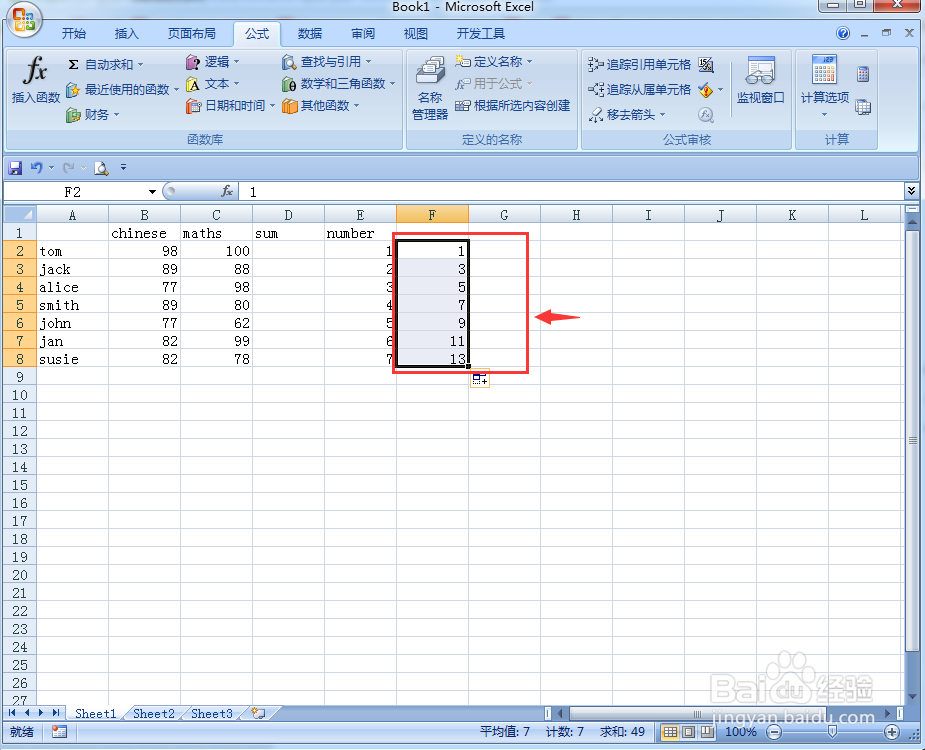Screen dimensions: 925x750
Task: Open More Functions (其他函数) list
Action: coord(320,106)
